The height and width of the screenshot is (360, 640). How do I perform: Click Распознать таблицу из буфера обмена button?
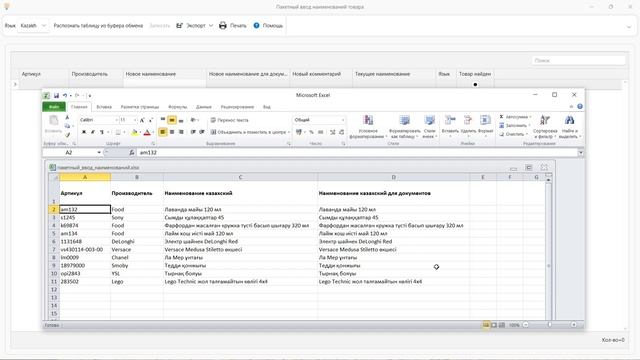(x=98, y=25)
